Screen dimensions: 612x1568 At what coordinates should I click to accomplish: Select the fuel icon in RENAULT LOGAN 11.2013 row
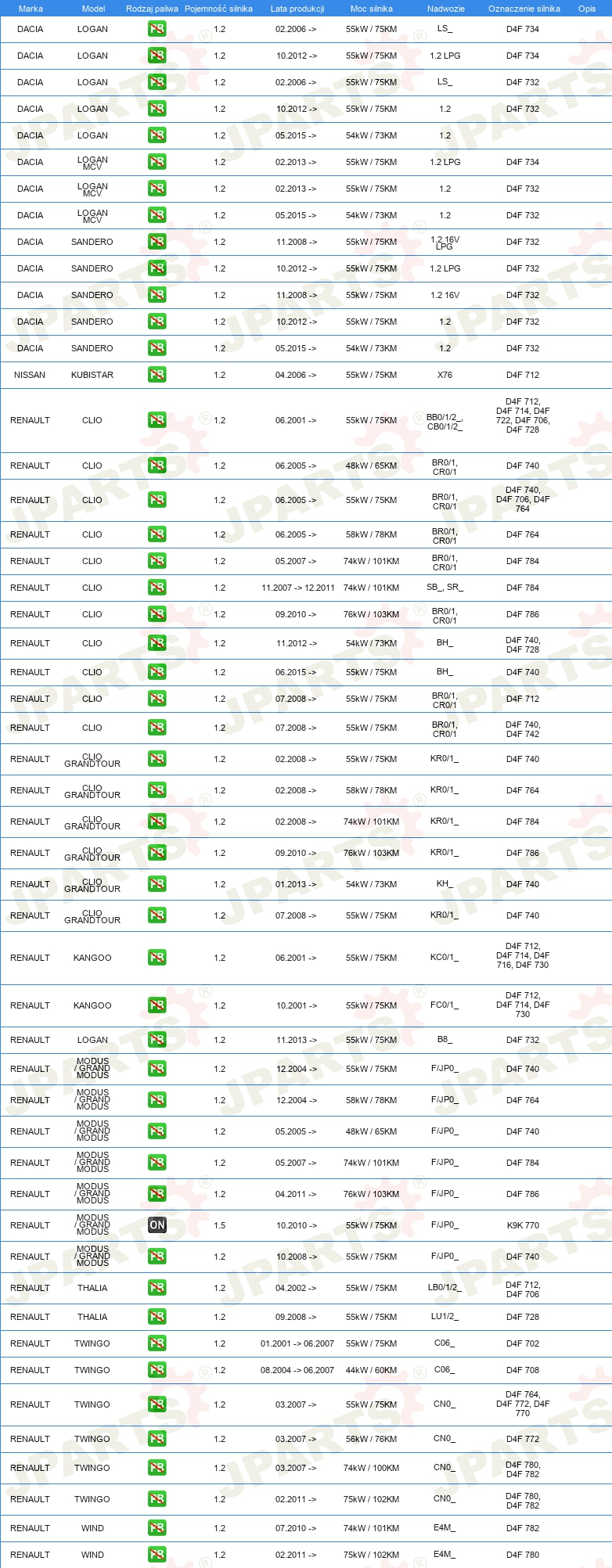(x=157, y=1040)
